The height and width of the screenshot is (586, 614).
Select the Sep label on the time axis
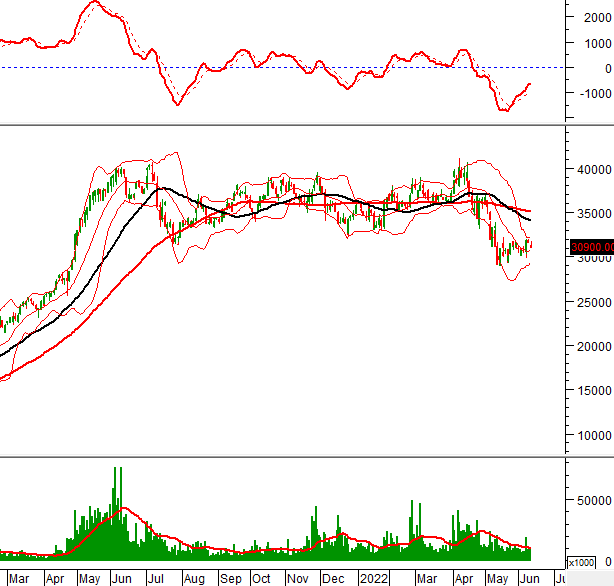click(x=231, y=578)
